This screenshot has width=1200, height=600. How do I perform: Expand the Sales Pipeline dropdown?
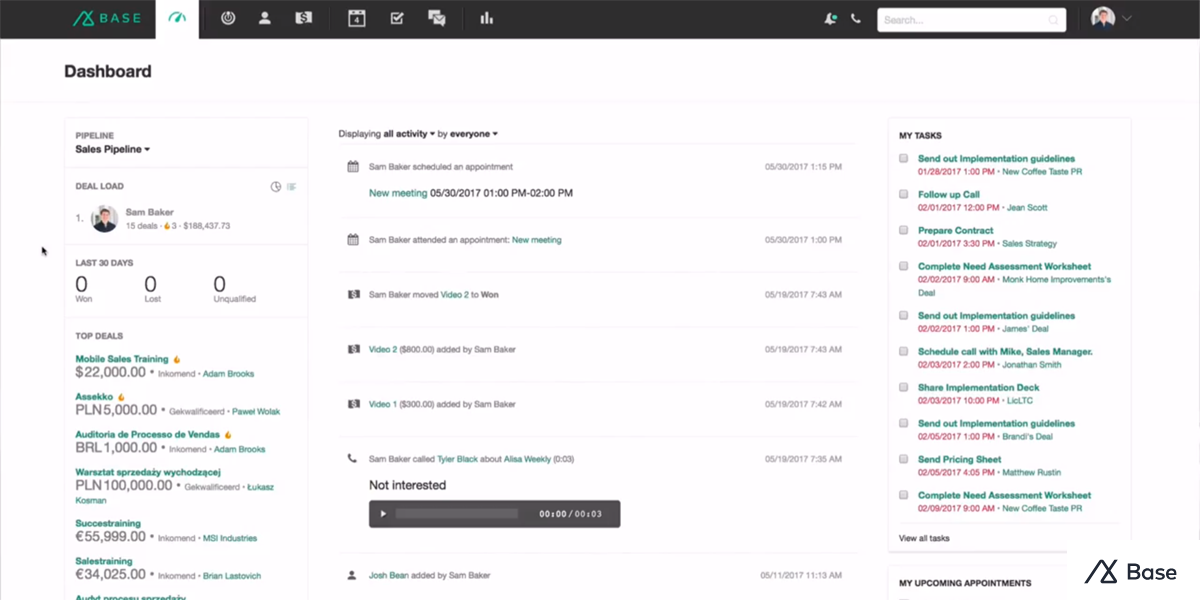113,150
